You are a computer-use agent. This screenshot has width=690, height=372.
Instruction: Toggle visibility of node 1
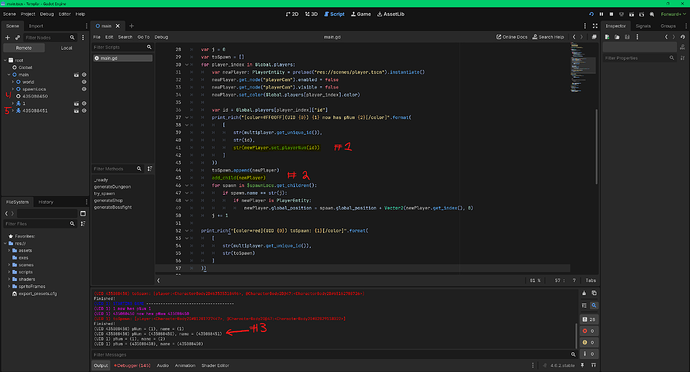84,103
